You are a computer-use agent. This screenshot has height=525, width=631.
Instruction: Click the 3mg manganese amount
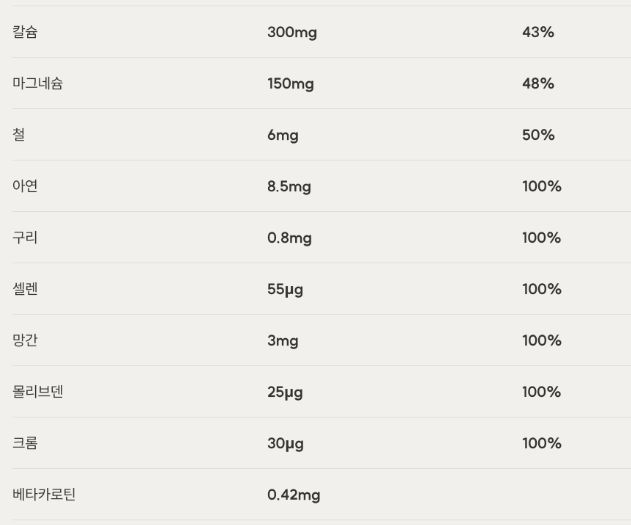pyautogui.click(x=283, y=341)
